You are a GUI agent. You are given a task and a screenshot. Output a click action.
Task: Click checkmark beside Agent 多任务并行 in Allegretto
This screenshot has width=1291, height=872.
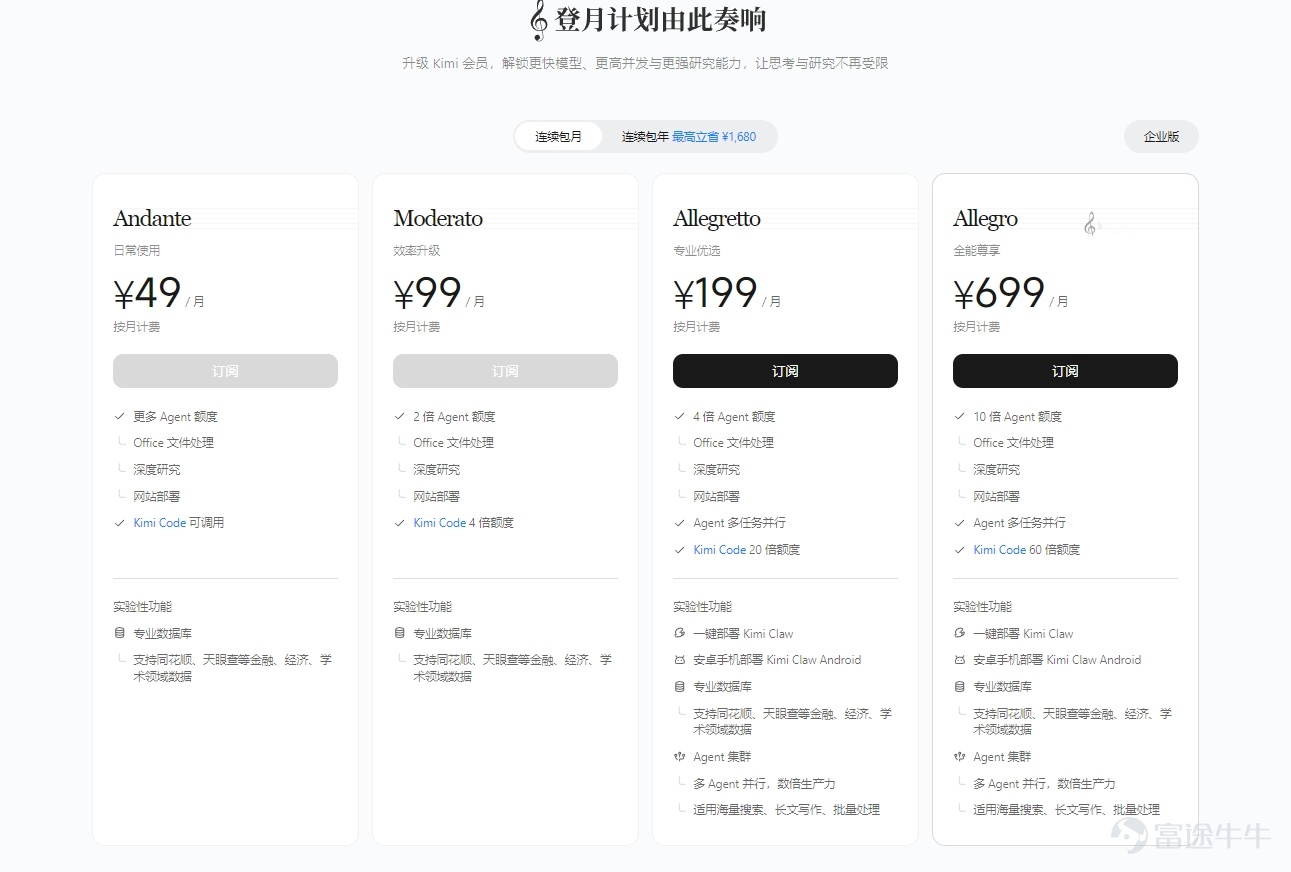pos(680,523)
